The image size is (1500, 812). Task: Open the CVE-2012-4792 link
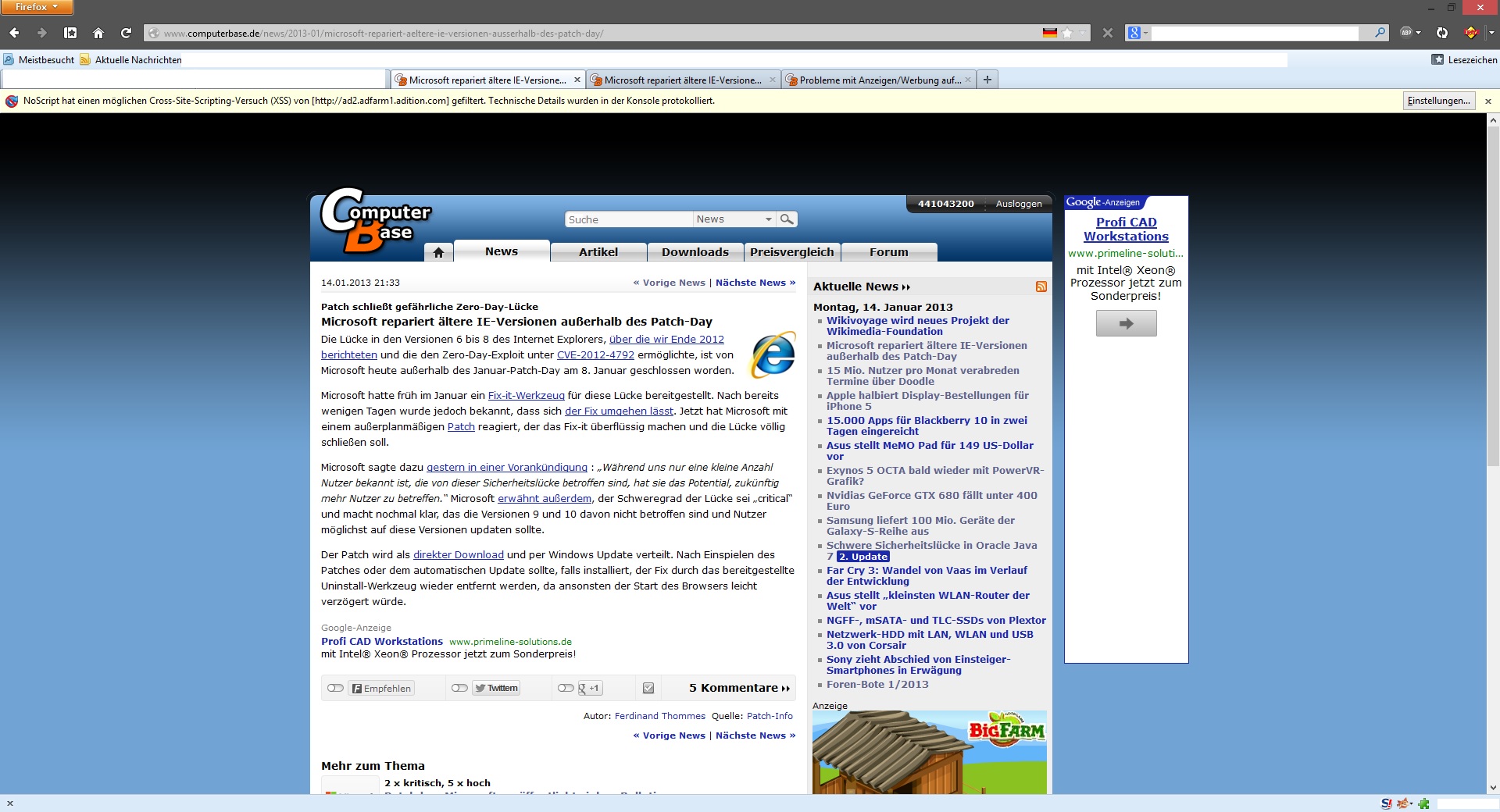[x=595, y=355]
